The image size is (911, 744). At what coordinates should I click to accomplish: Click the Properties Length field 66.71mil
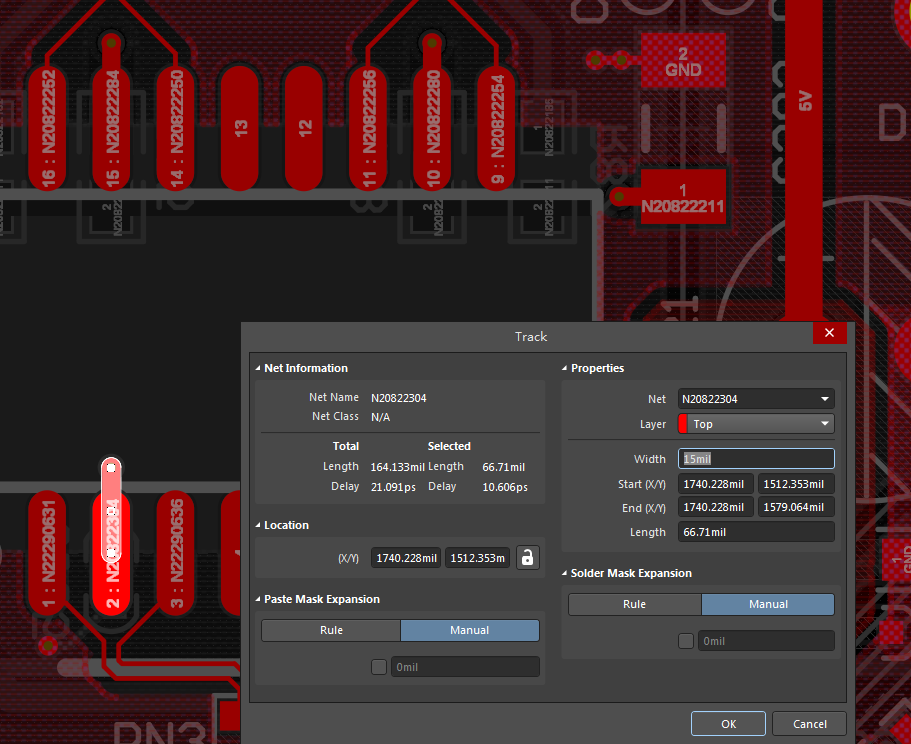[x=756, y=532]
